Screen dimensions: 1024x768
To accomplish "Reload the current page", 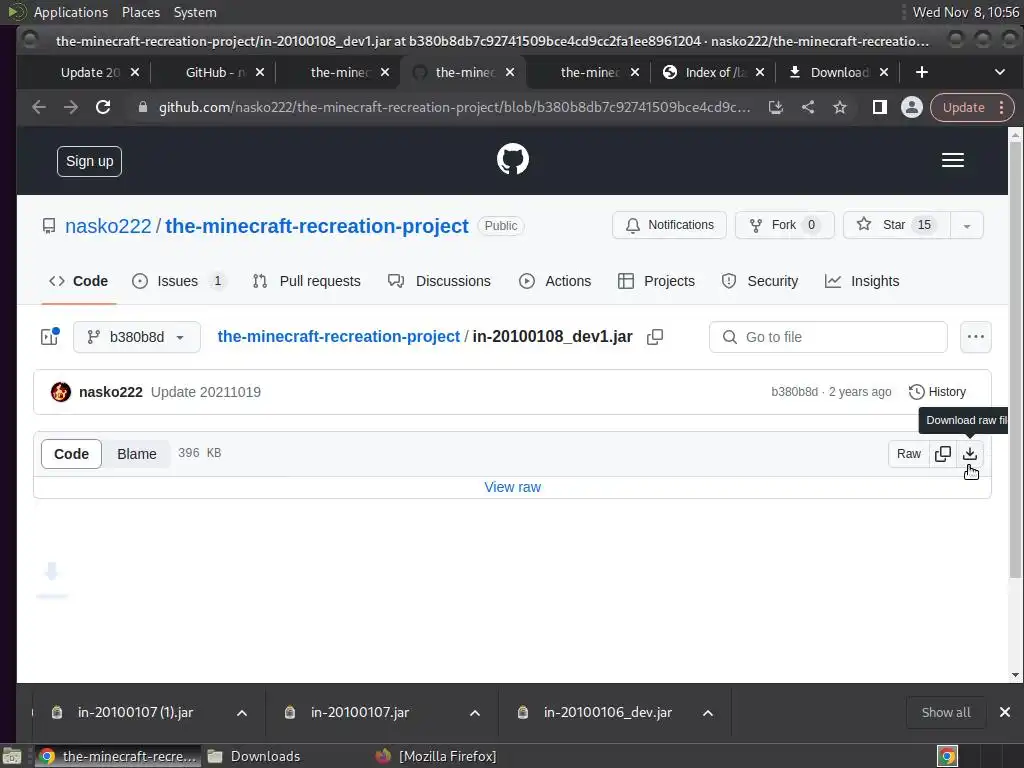I will (103, 107).
